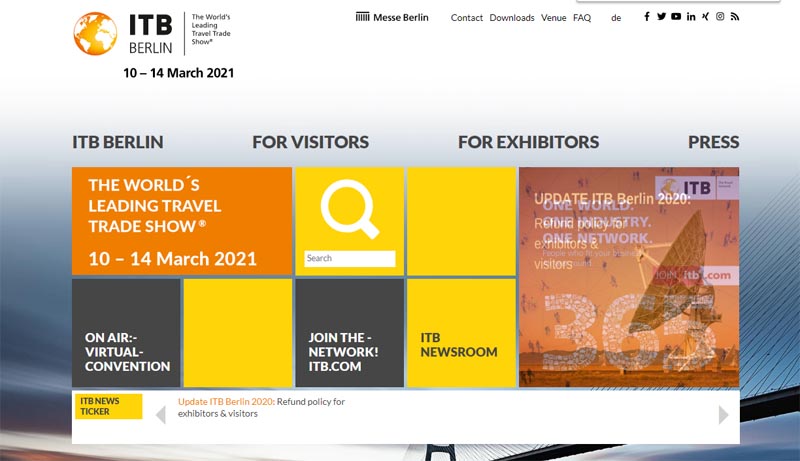
Task: Open the ITB BERLIN main menu
Action: tap(118, 142)
